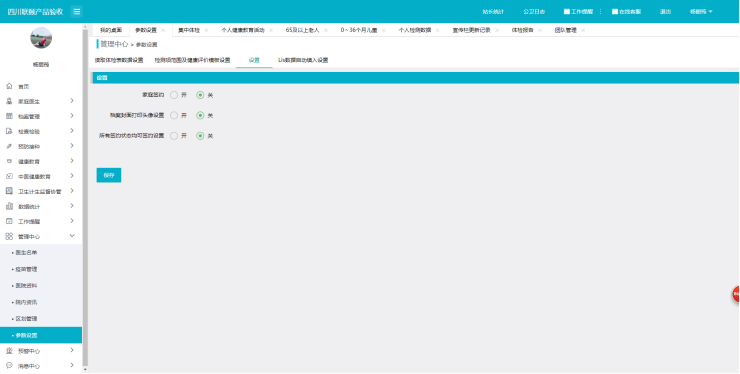The width and height of the screenshot is (740, 374).
Task: Select 关 radio for the print avatar setting
Action: (200, 115)
